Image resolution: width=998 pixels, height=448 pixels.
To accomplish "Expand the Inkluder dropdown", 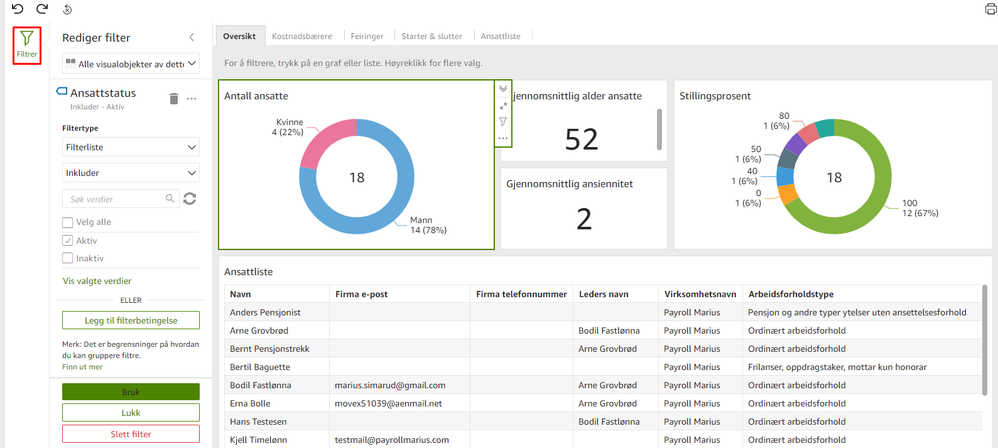I will (x=130, y=173).
